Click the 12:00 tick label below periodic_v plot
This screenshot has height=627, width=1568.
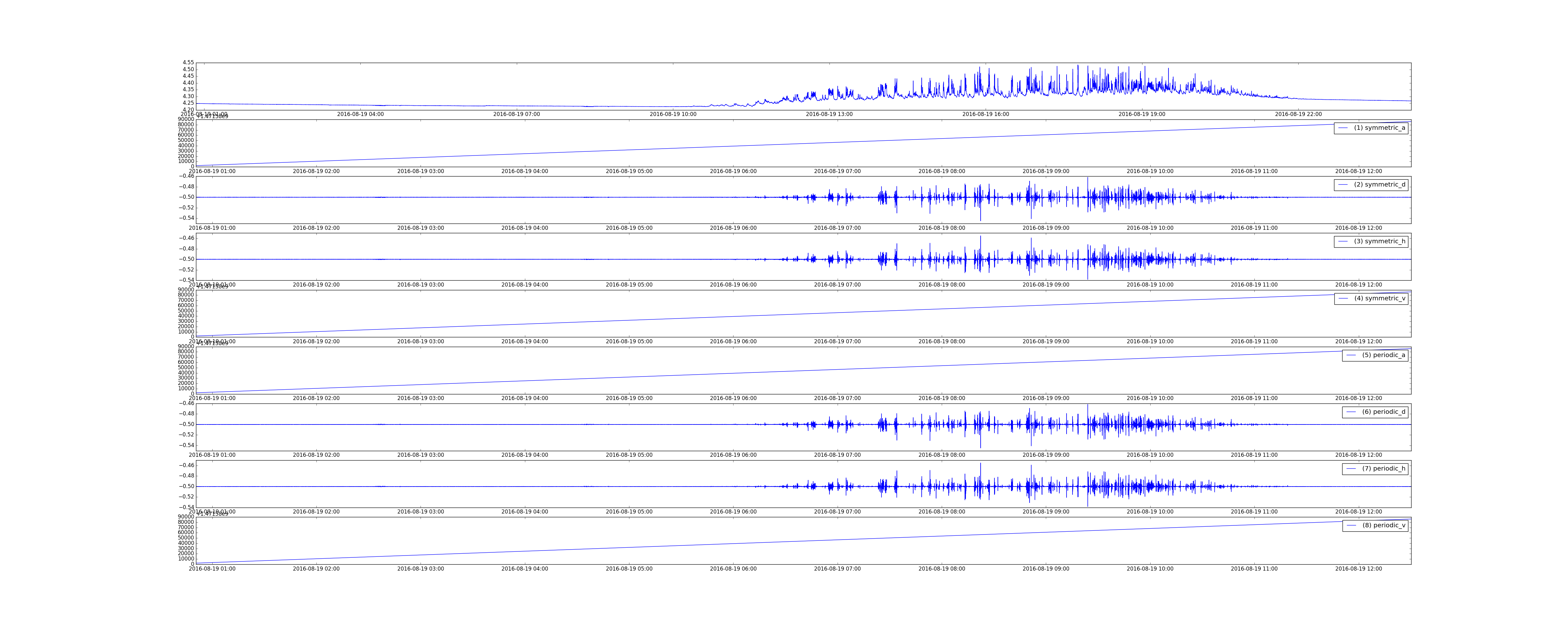[1359, 569]
